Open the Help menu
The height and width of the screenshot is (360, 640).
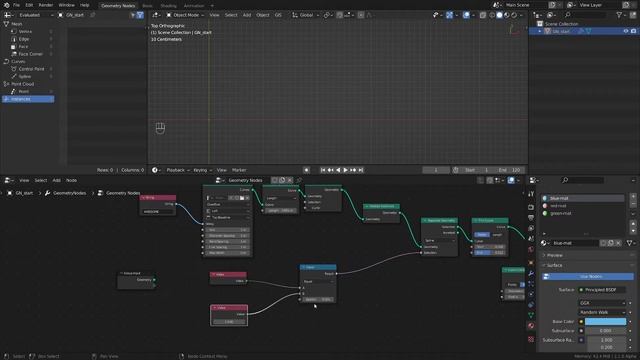click(x=84, y=5)
